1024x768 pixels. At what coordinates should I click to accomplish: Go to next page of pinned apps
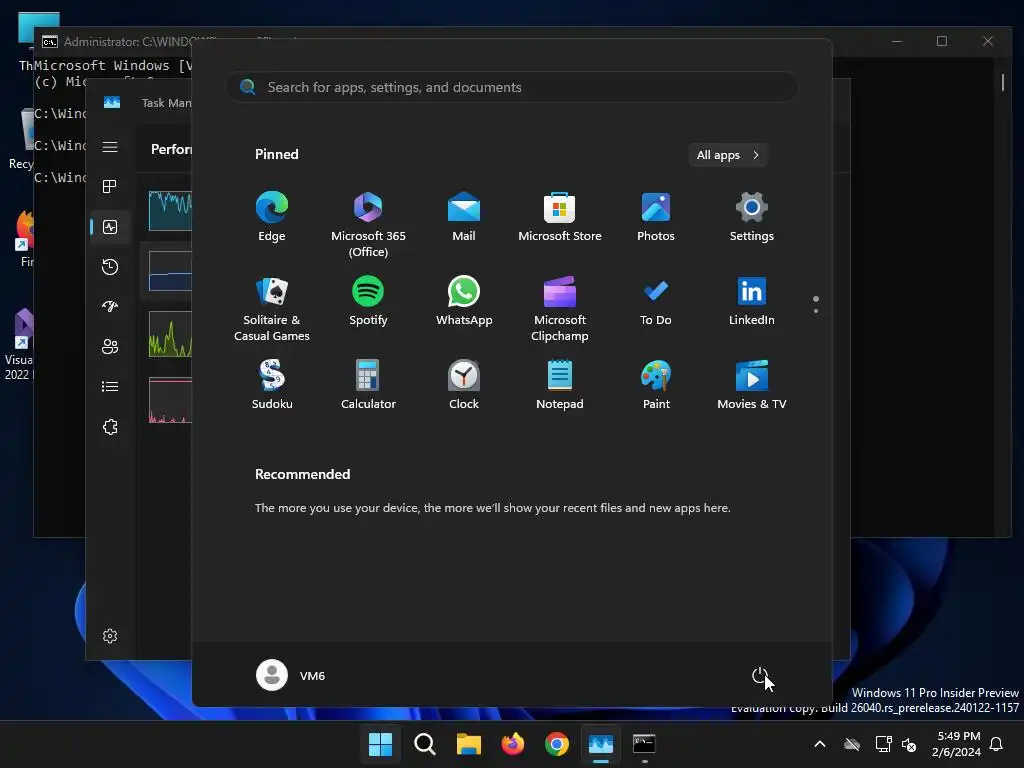coord(816,310)
